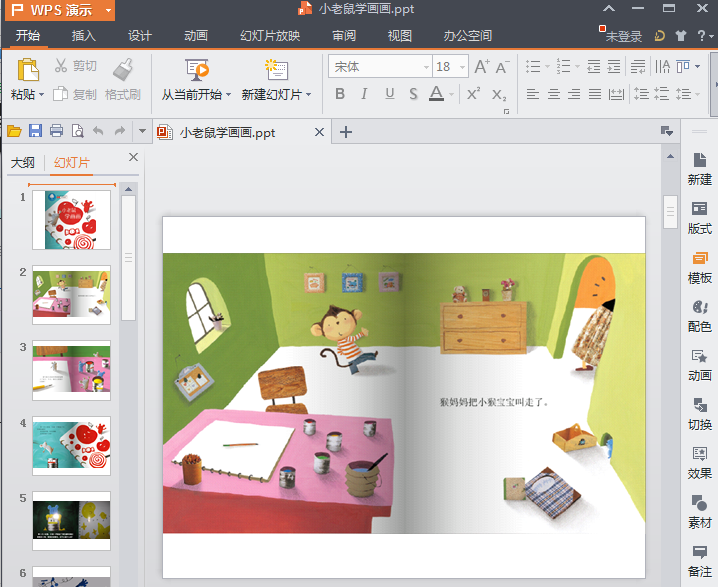Switch to the 插入 ribbon tab
The width and height of the screenshot is (718, 587).
pyautogui.click(x=84, y=36)
